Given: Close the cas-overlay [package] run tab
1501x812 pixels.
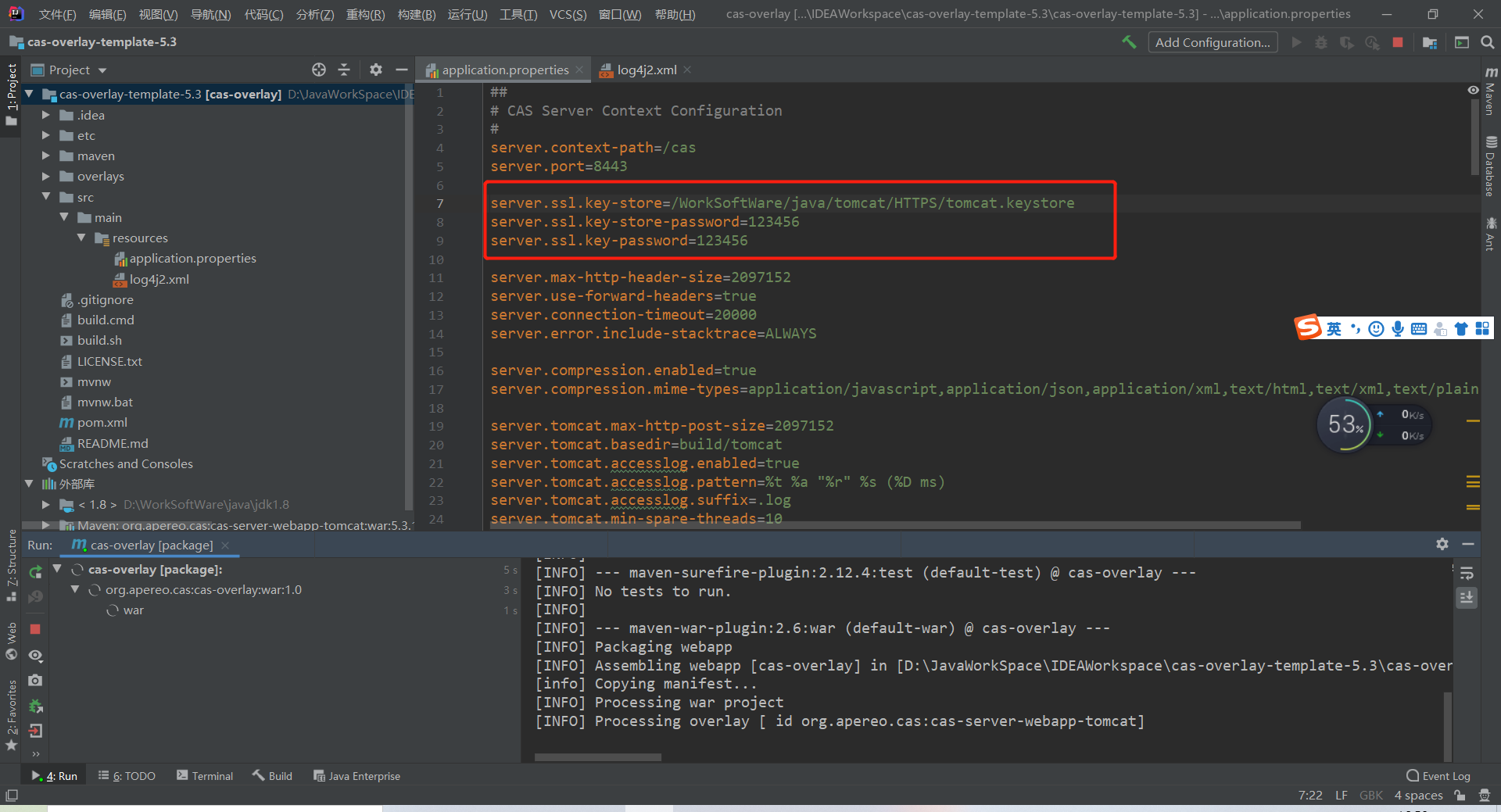Looking at the screenshot, I should 225,545.
